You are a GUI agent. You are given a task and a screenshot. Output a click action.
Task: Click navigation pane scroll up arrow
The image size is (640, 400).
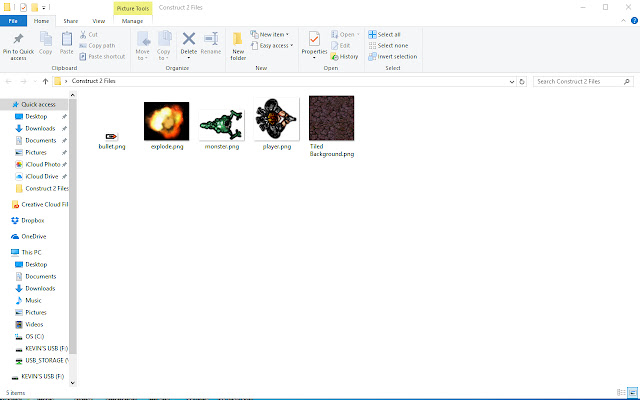73,95
